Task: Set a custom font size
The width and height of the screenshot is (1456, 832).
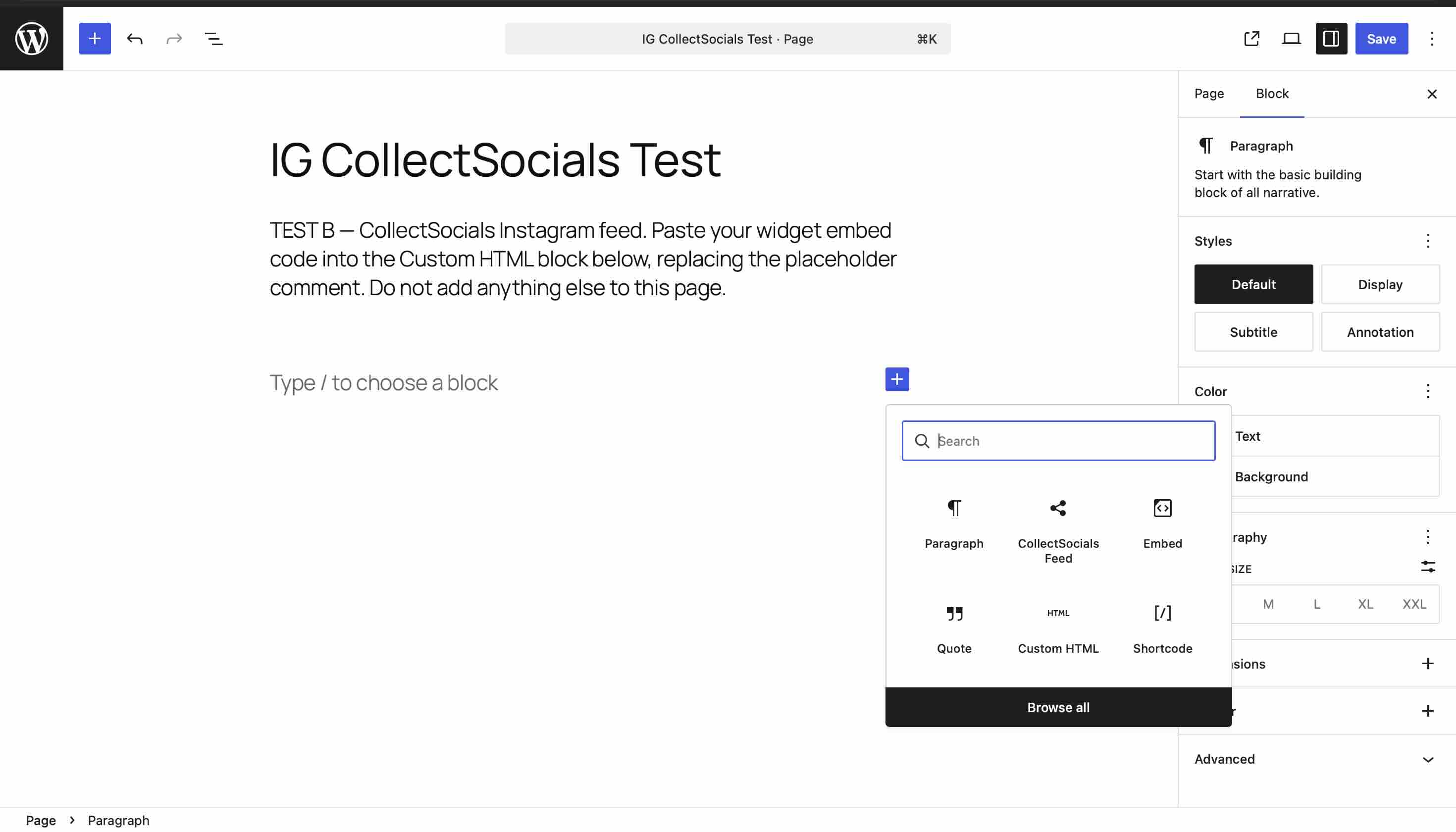Action: [x=1427, y=566]
